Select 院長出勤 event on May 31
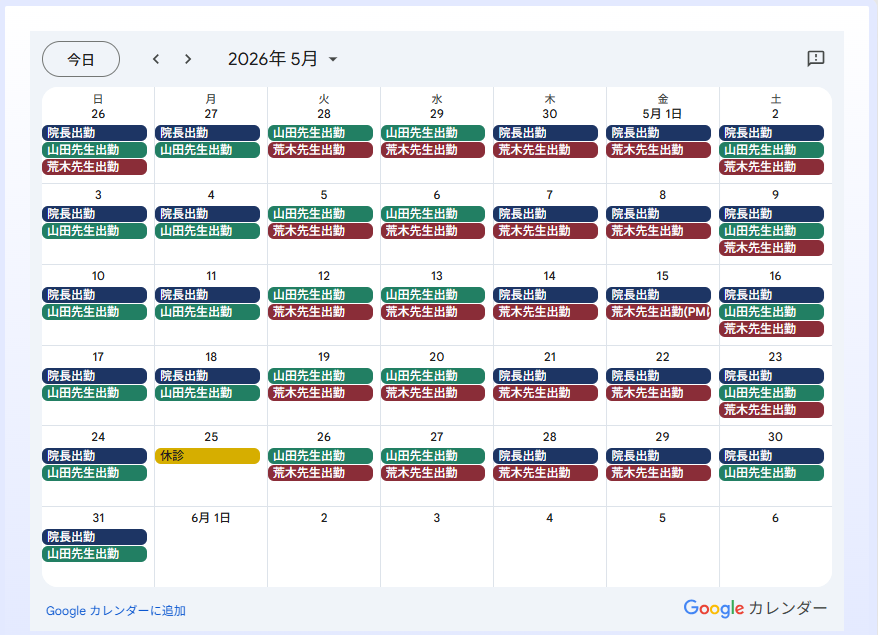This screenshot has height=635, width=878. 94,537
